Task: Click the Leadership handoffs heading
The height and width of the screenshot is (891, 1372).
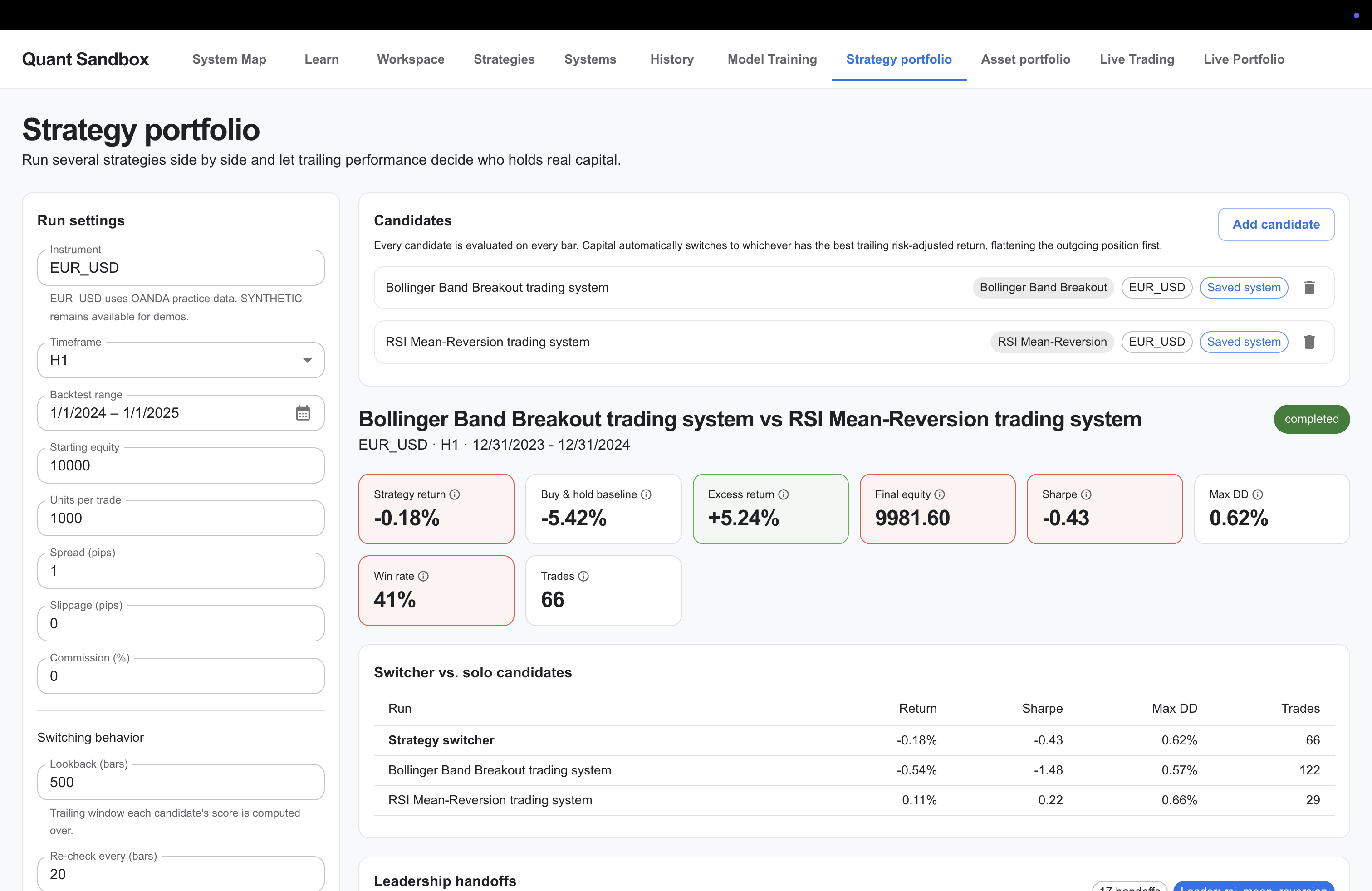Action: click(x=445, y=881)
